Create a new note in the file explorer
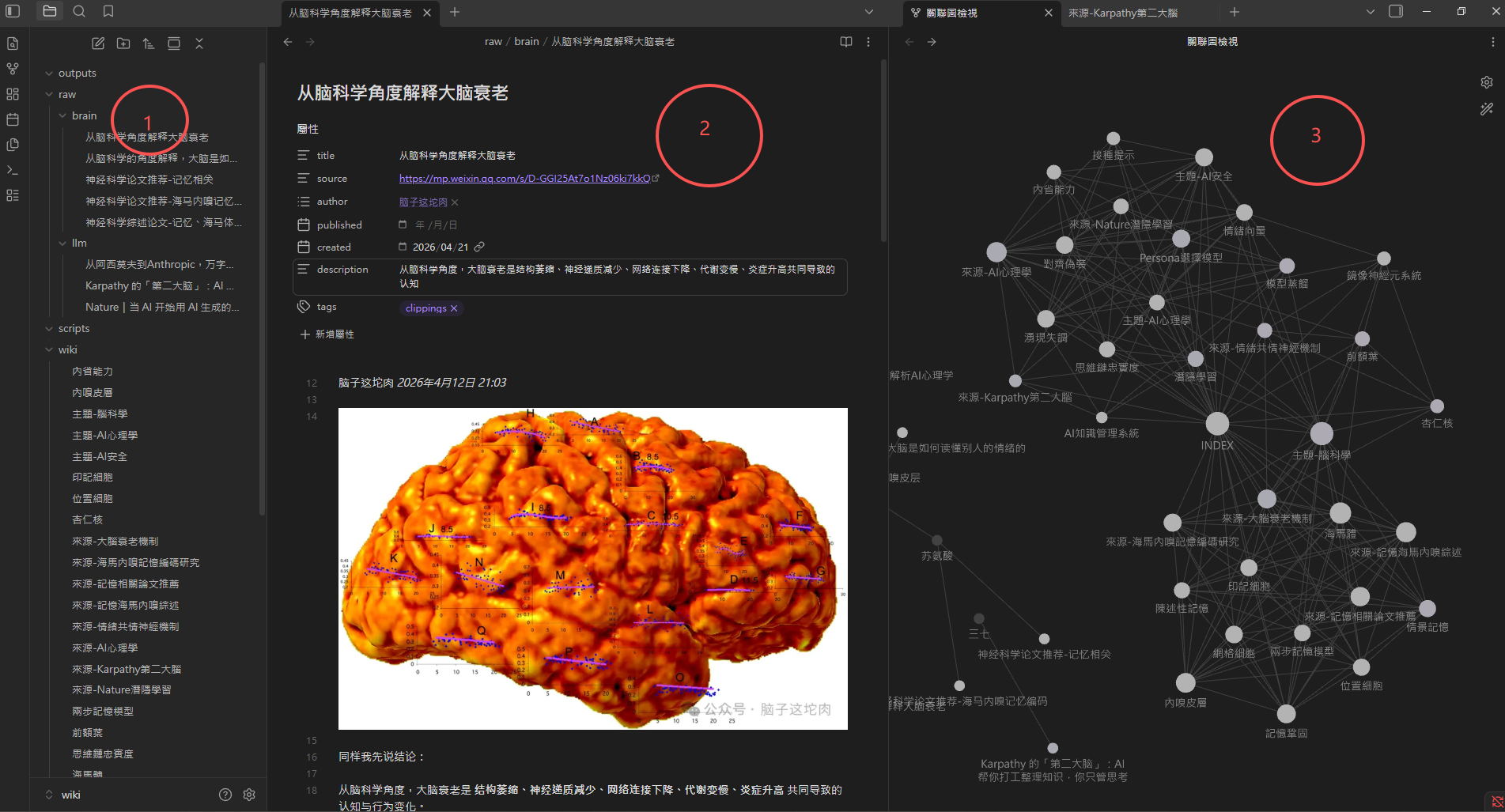The width and height of the screenshot is (1505, 812). point(98,43)
